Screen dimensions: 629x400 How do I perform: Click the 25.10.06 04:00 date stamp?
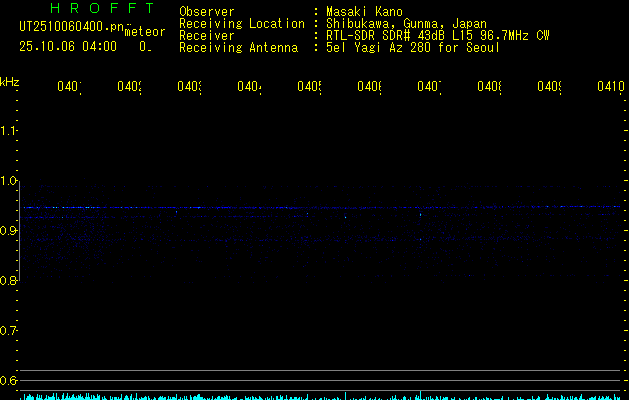(67, 46)
